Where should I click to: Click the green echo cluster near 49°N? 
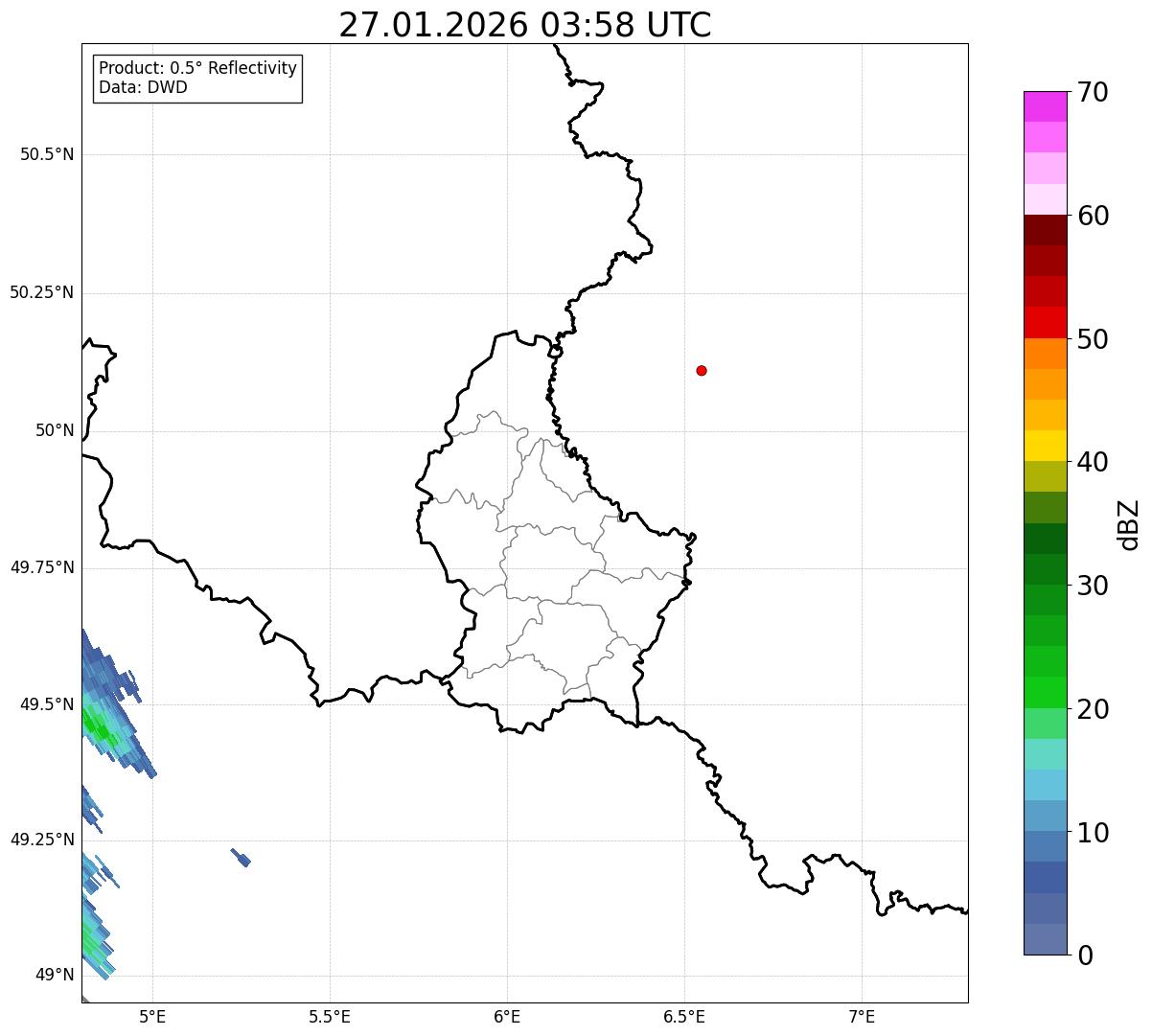94,937
